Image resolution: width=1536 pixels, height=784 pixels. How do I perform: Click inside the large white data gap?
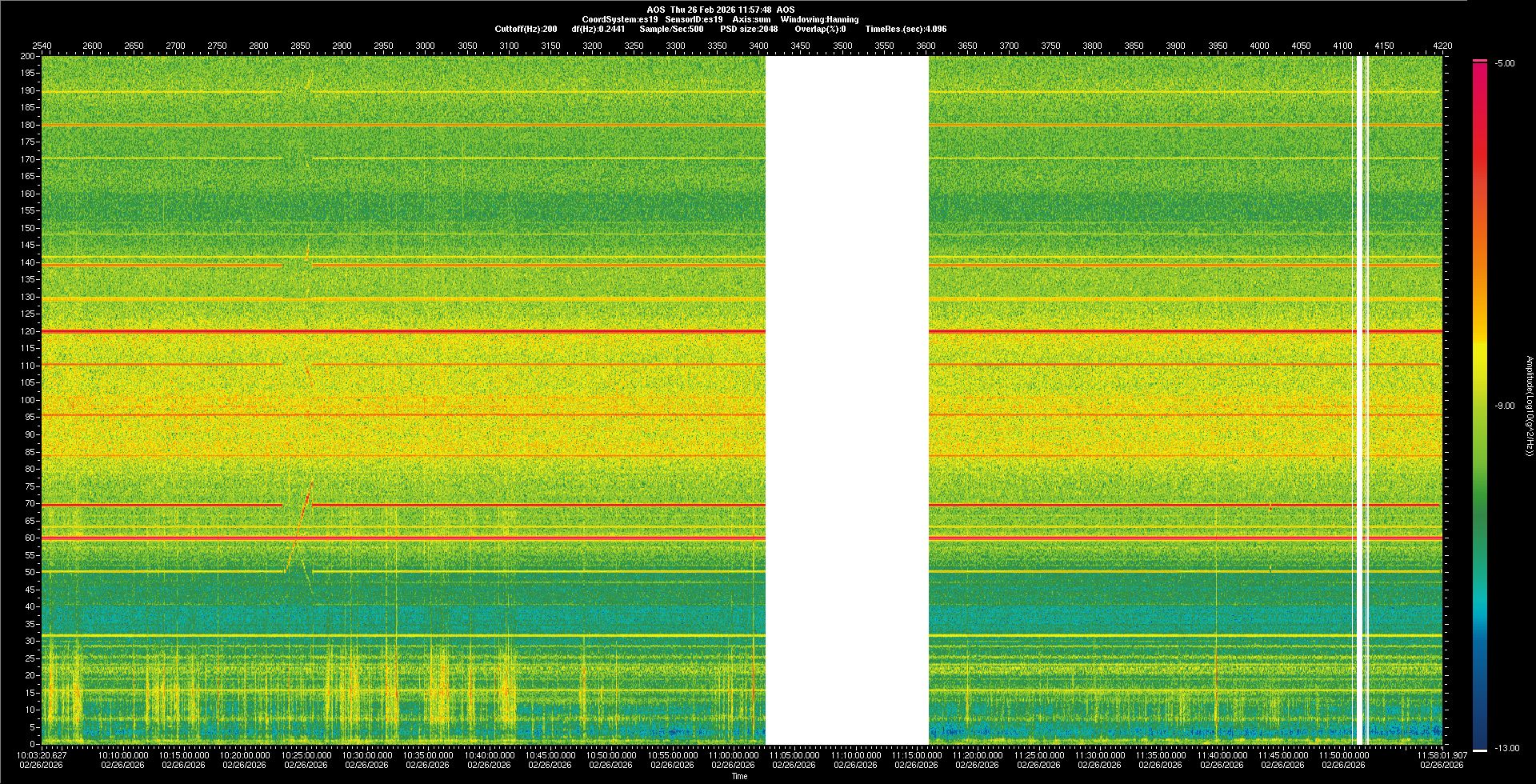846,400
